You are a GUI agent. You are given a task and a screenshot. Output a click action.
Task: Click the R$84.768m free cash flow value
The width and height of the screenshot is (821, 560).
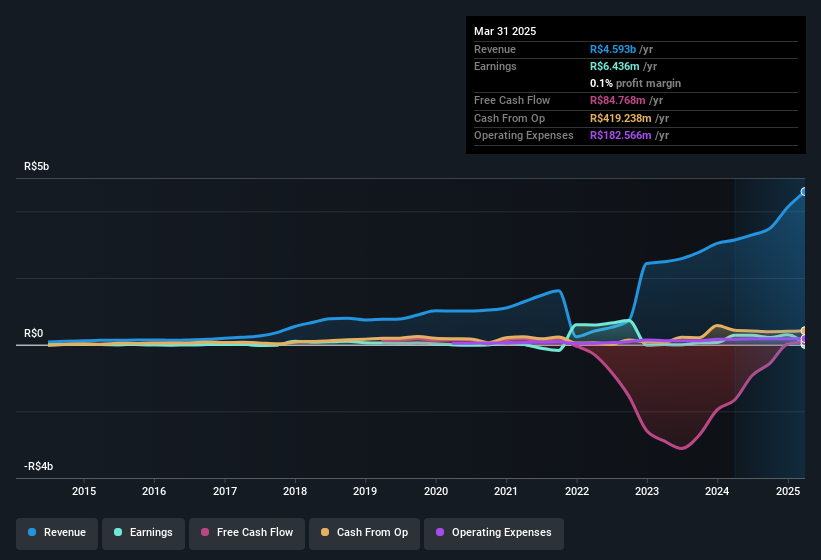[x=617, y=100]
